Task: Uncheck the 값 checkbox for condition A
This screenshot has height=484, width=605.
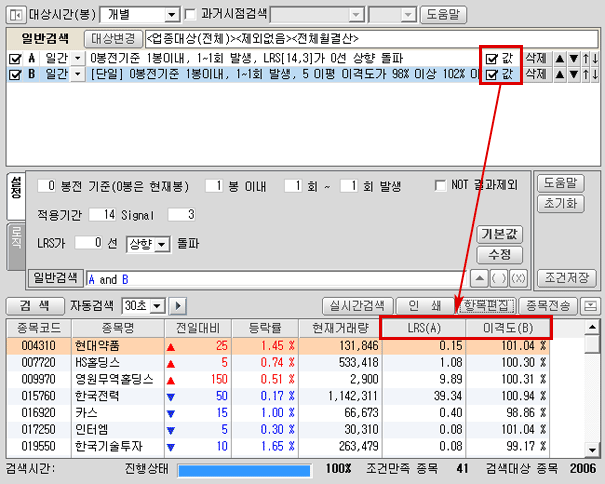Action: (x=491, y=59)
